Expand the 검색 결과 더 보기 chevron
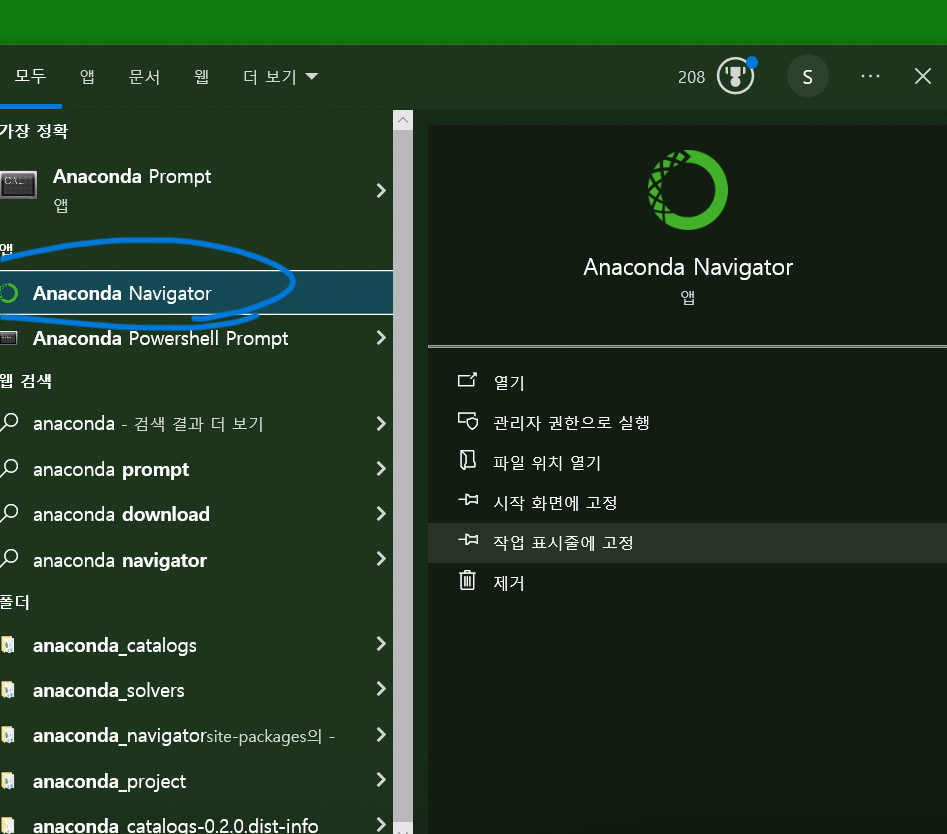The height and width of the screenshot is (834, 947). pos(380,423)
